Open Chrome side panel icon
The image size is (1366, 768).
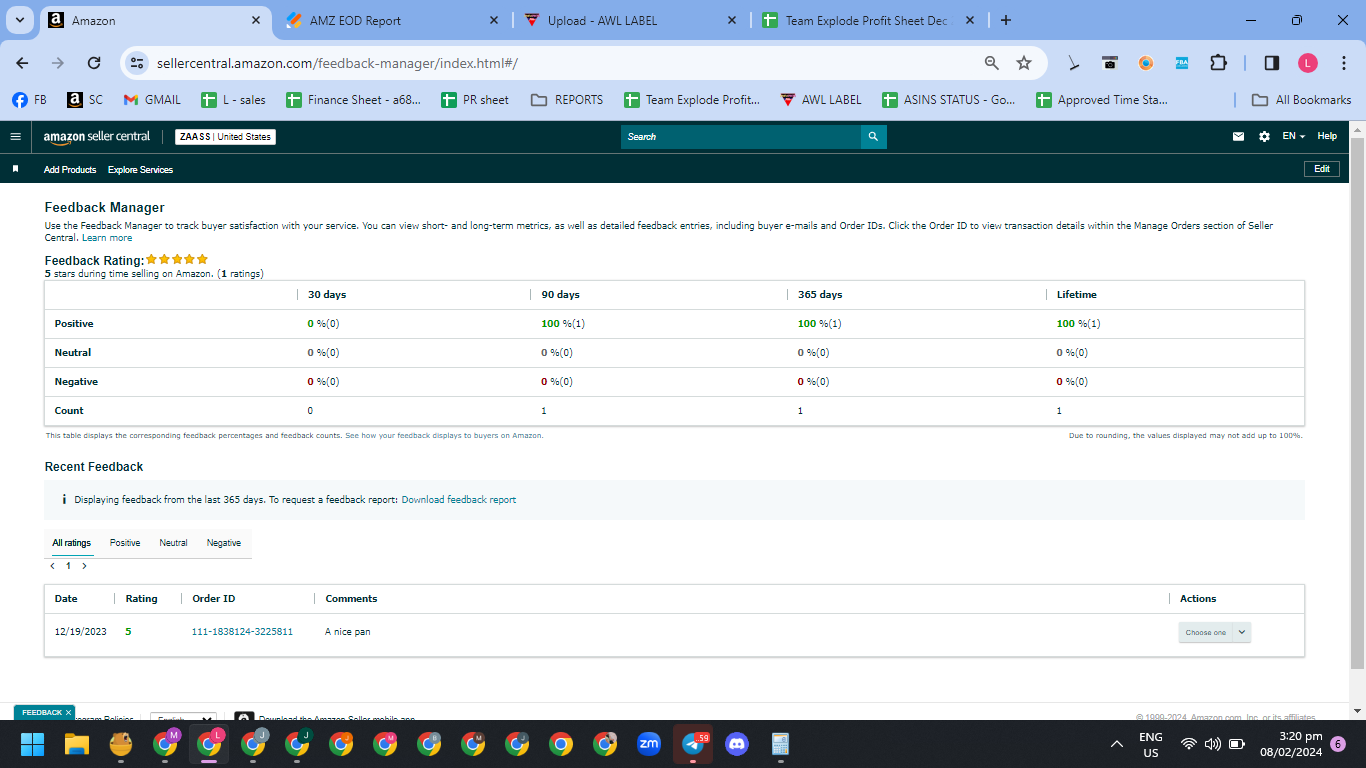[x=1272, y=62]
